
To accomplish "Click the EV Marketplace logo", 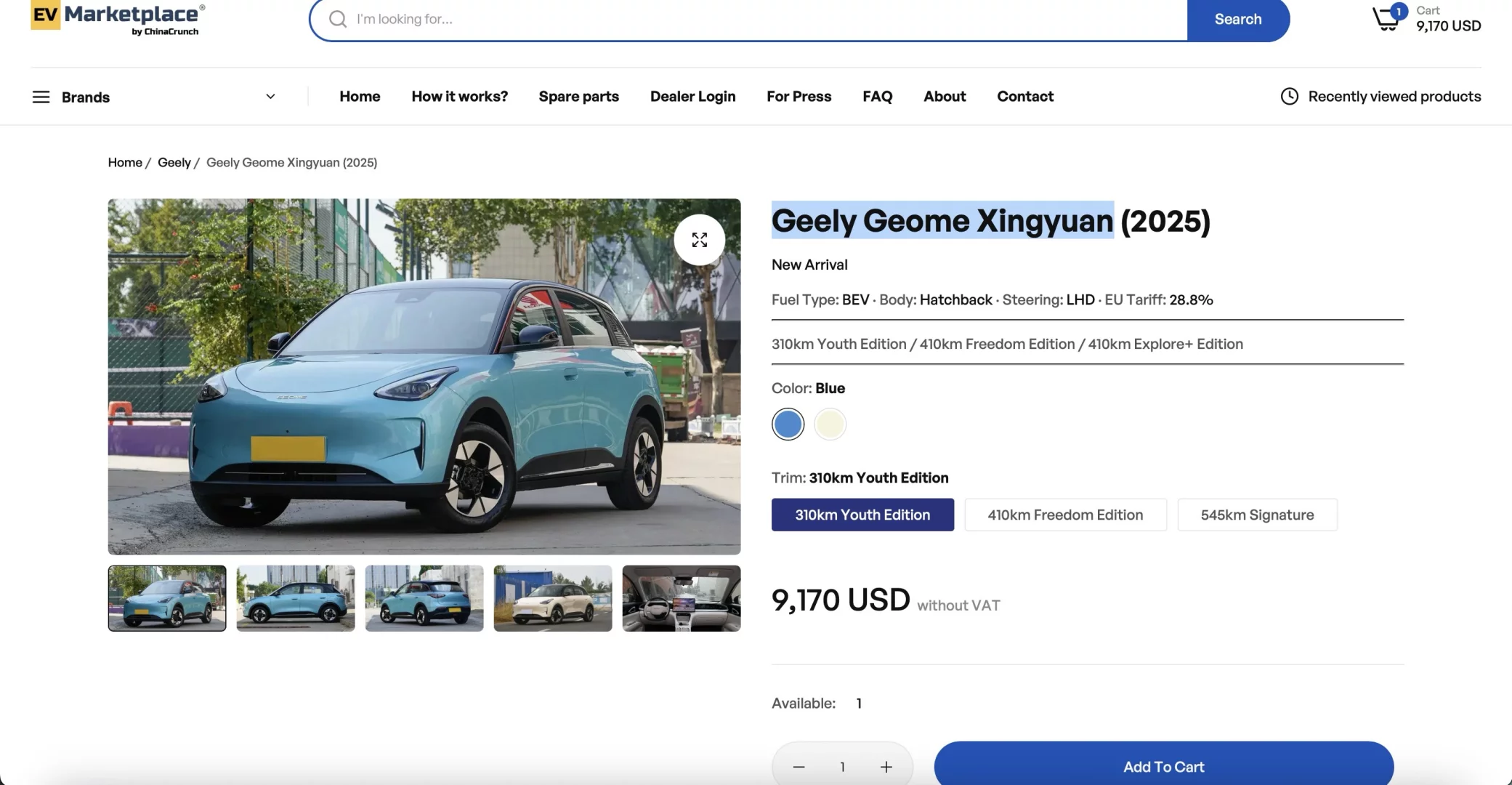I will (x=118, y=18).
